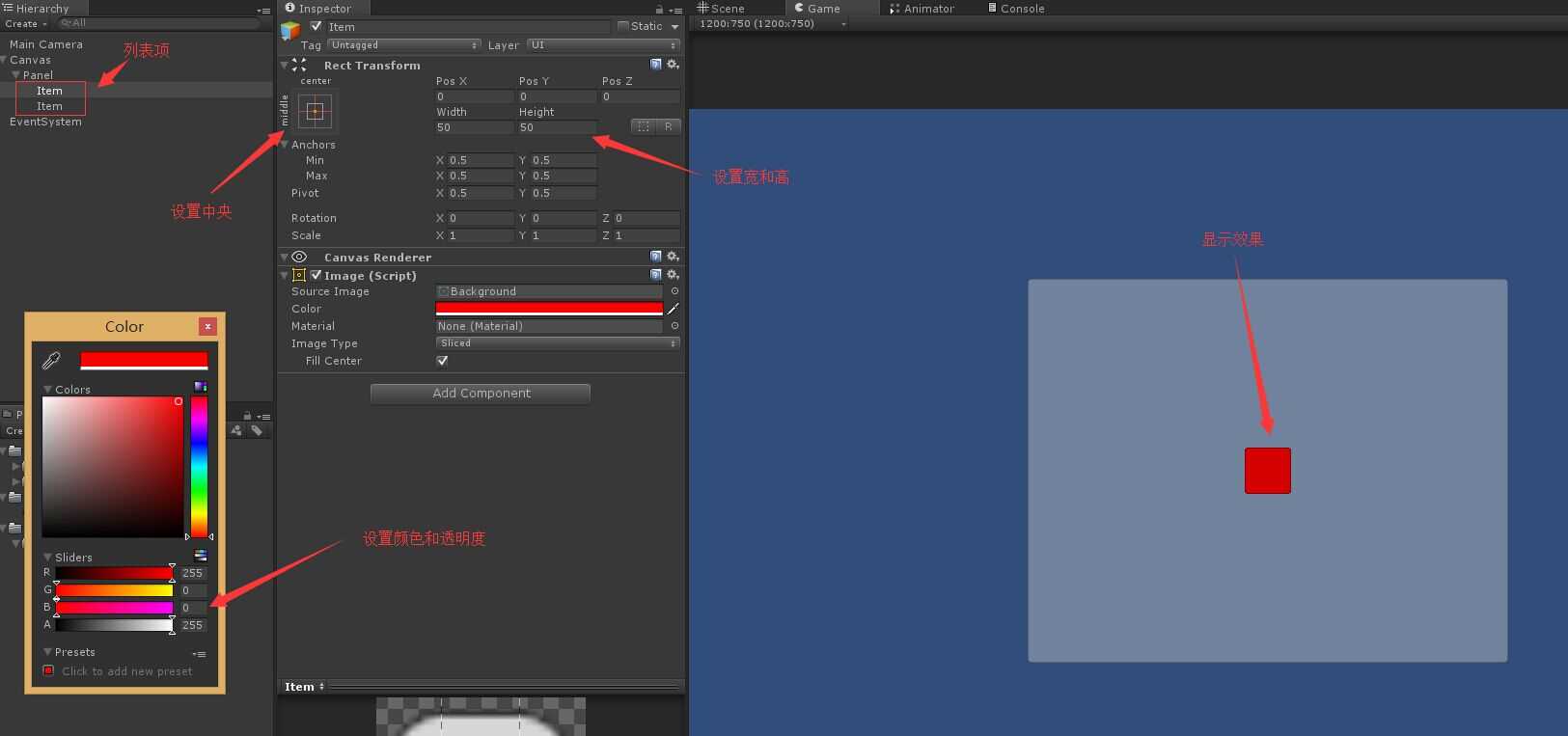Open Image (Script) help reference icon
This screenshot has width=1568, height=736.
coord(656,275)
